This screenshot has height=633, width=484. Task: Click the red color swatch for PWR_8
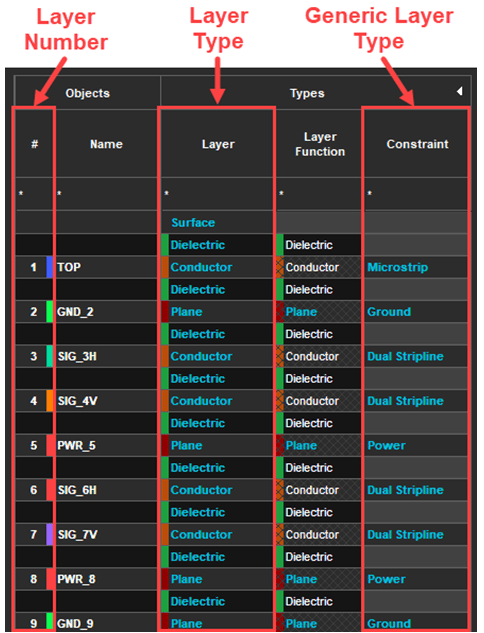(50, 579)
